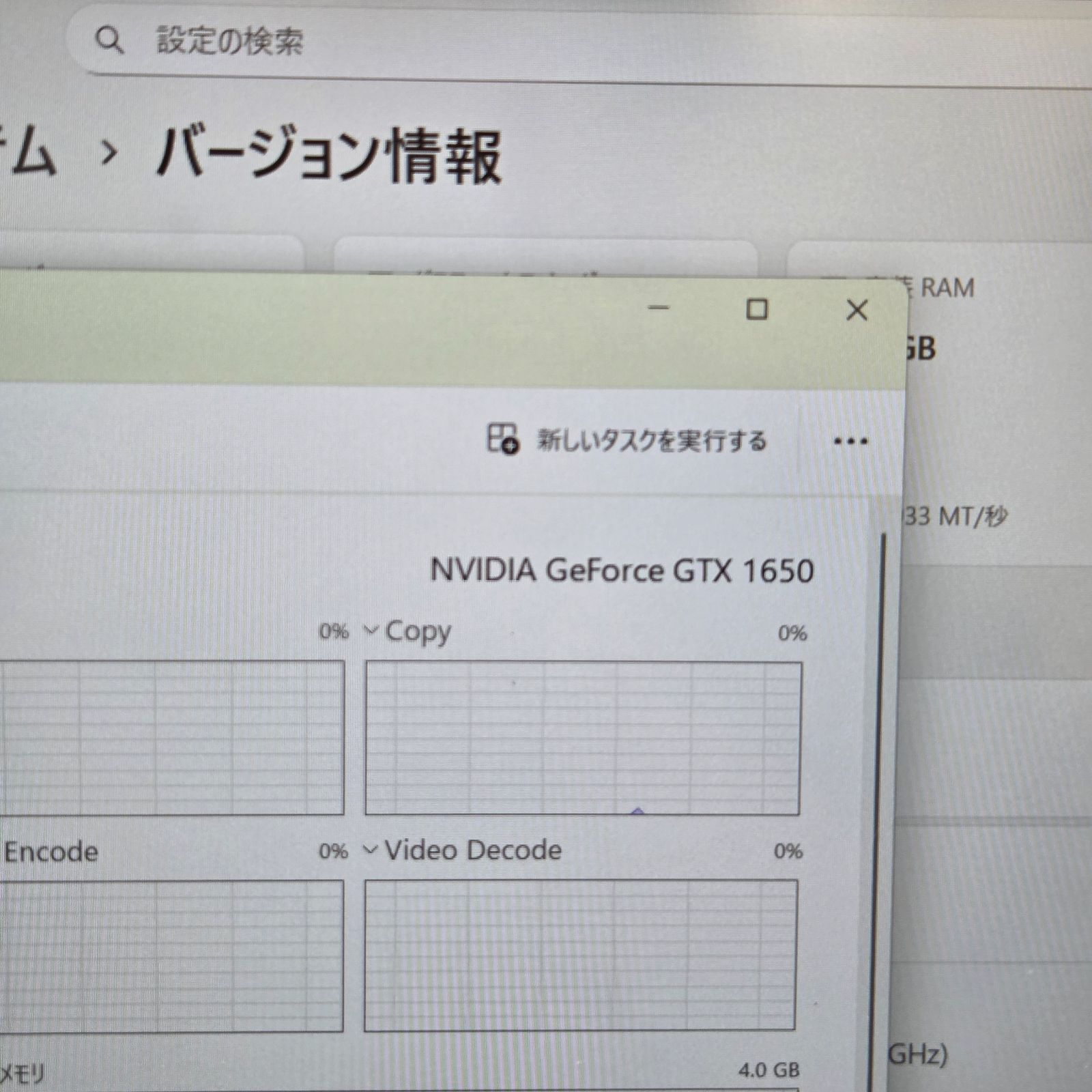Viewport: 1092px width, 1092px height.
Task: Expand the Video Decode engine dropdown
Action: [370, 850]
